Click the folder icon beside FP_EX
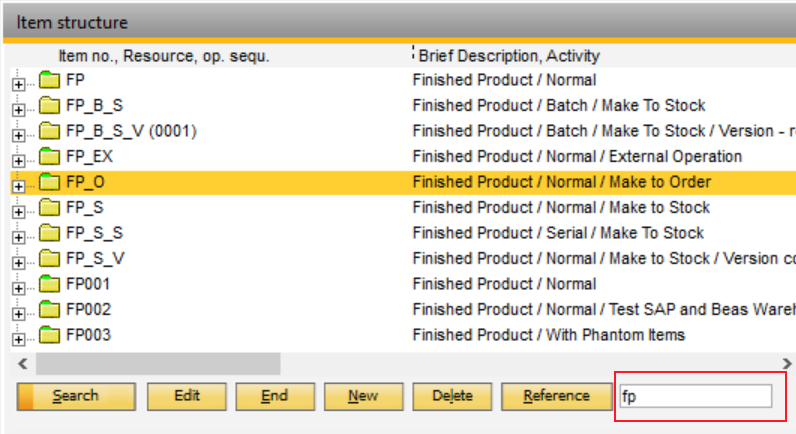 click(50, 157)
